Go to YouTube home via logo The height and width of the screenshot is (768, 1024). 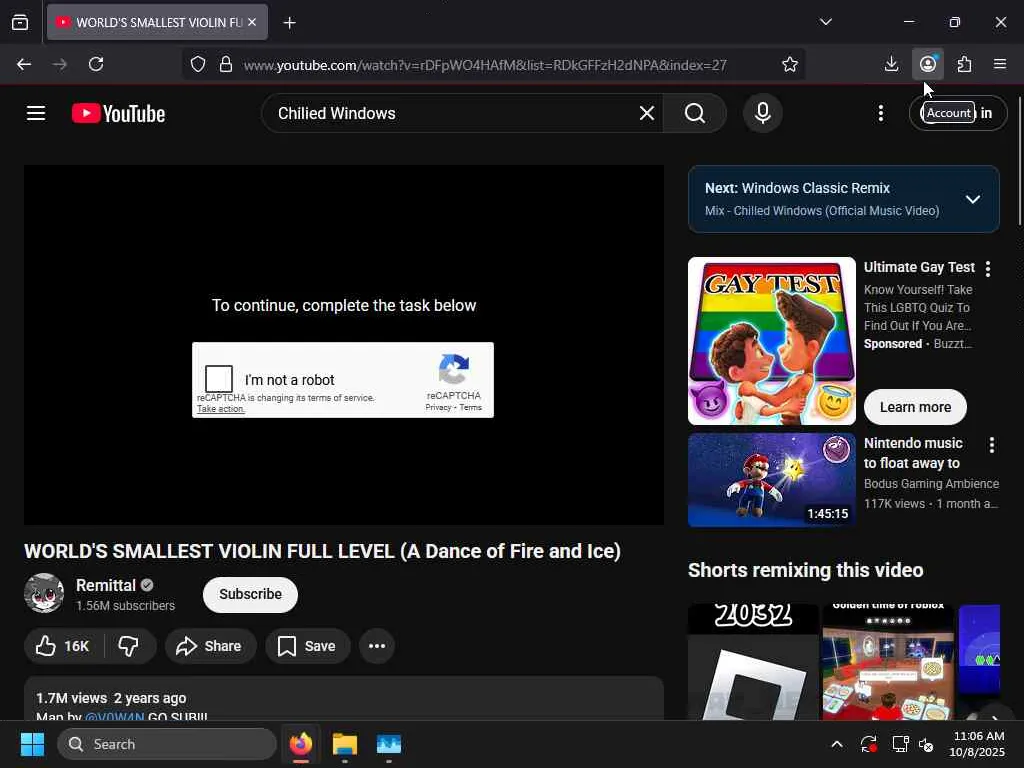pyautogui.click(x=118, y=114)
